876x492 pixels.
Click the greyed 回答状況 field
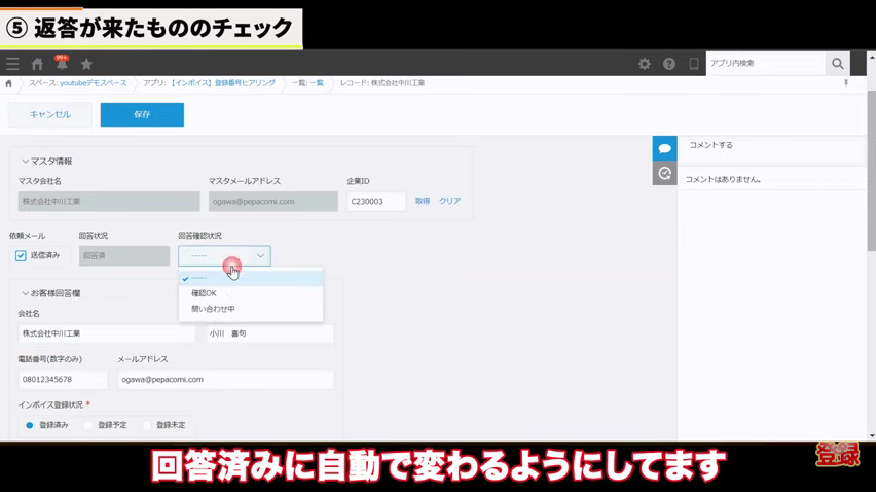tap(125, 256)
